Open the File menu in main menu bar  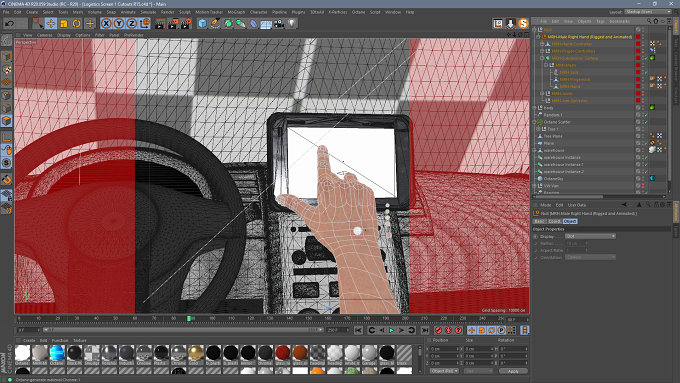[x=6, y=12]
